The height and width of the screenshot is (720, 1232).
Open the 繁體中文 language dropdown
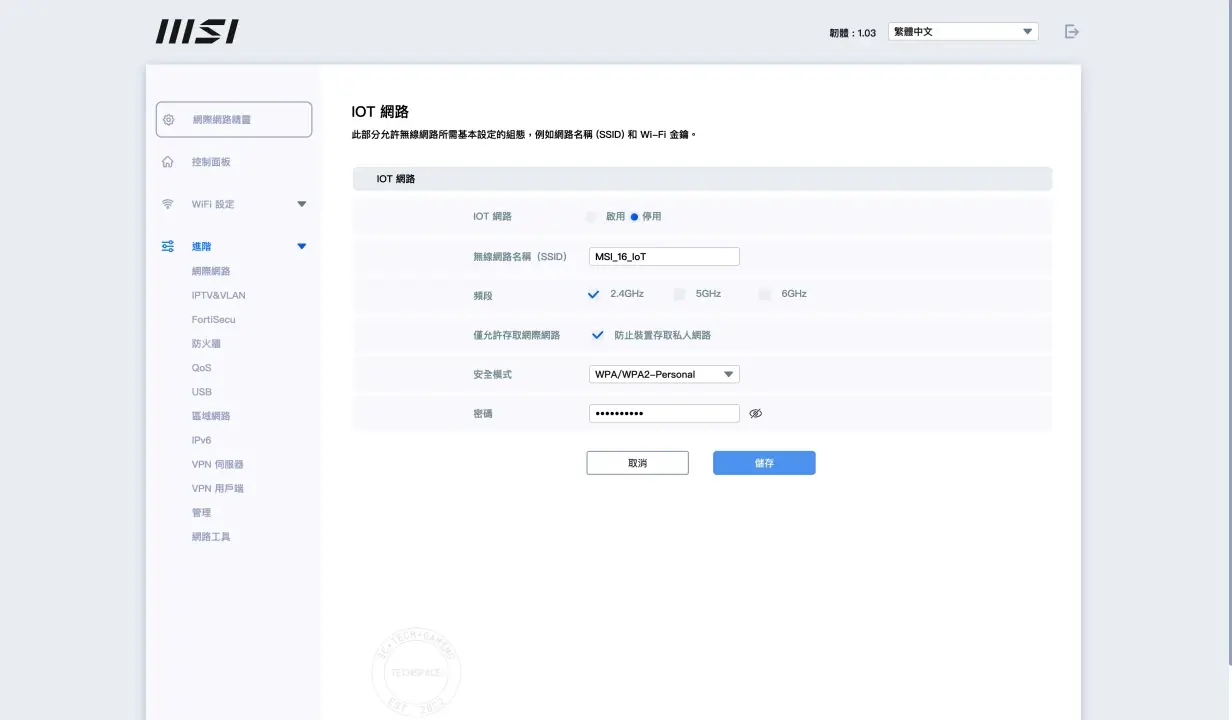coord(963,32)
